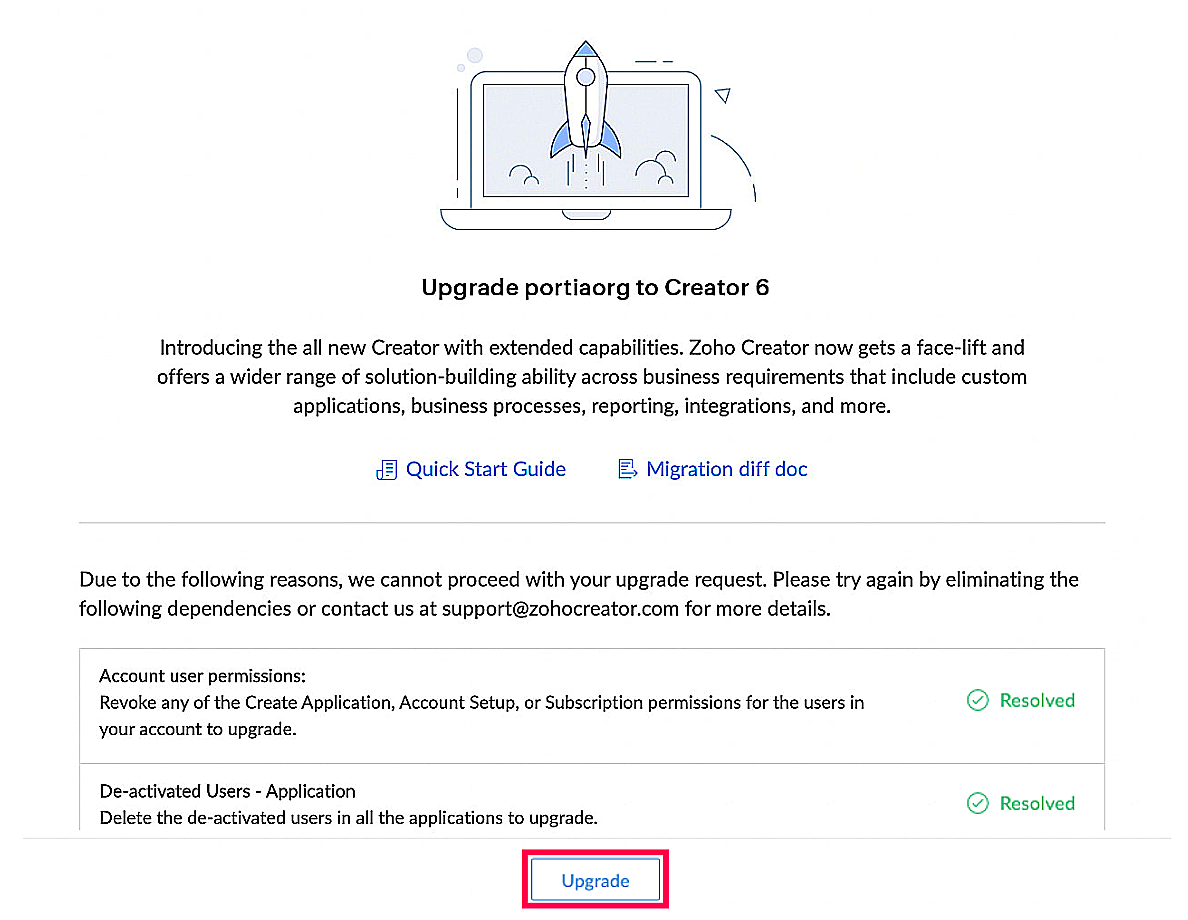The width and height of the screenshot is (1188, 920).
Task: Click the small triangle decoration beside the laptop
Action: (x=723, y=95)
